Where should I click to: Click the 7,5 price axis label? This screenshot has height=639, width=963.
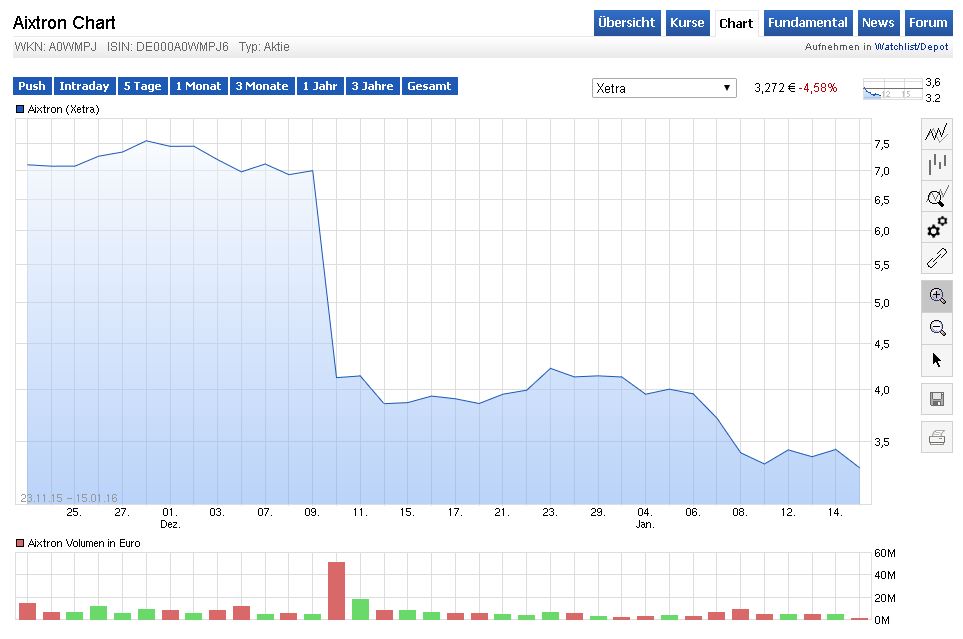pos(882,144)
